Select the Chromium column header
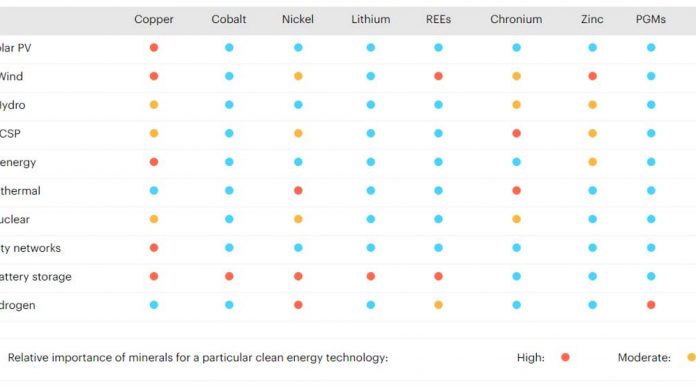Screen dimensions: 696x385 tap(516, 19)
